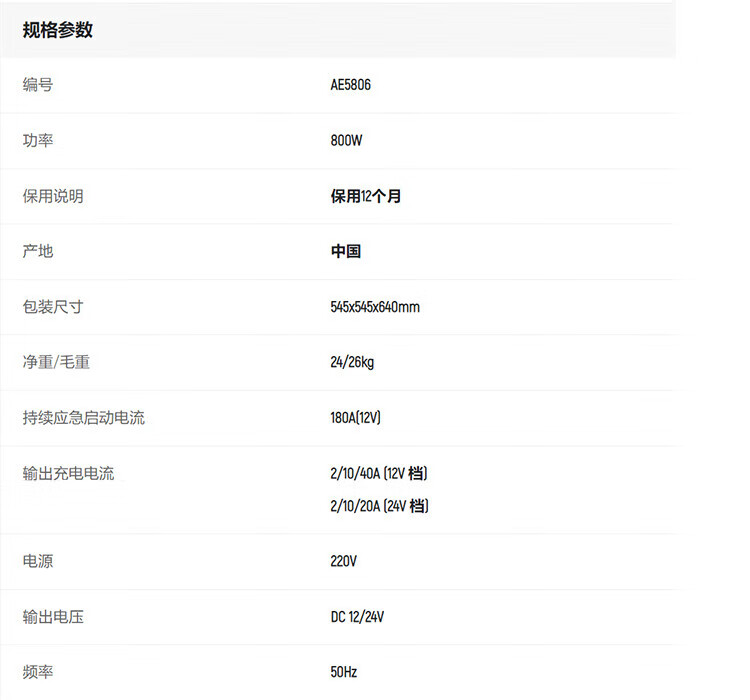The width and height of the screenshot is (750, 700).
Task: Click the 50Hz frequency value
Action: coord(343,672)
